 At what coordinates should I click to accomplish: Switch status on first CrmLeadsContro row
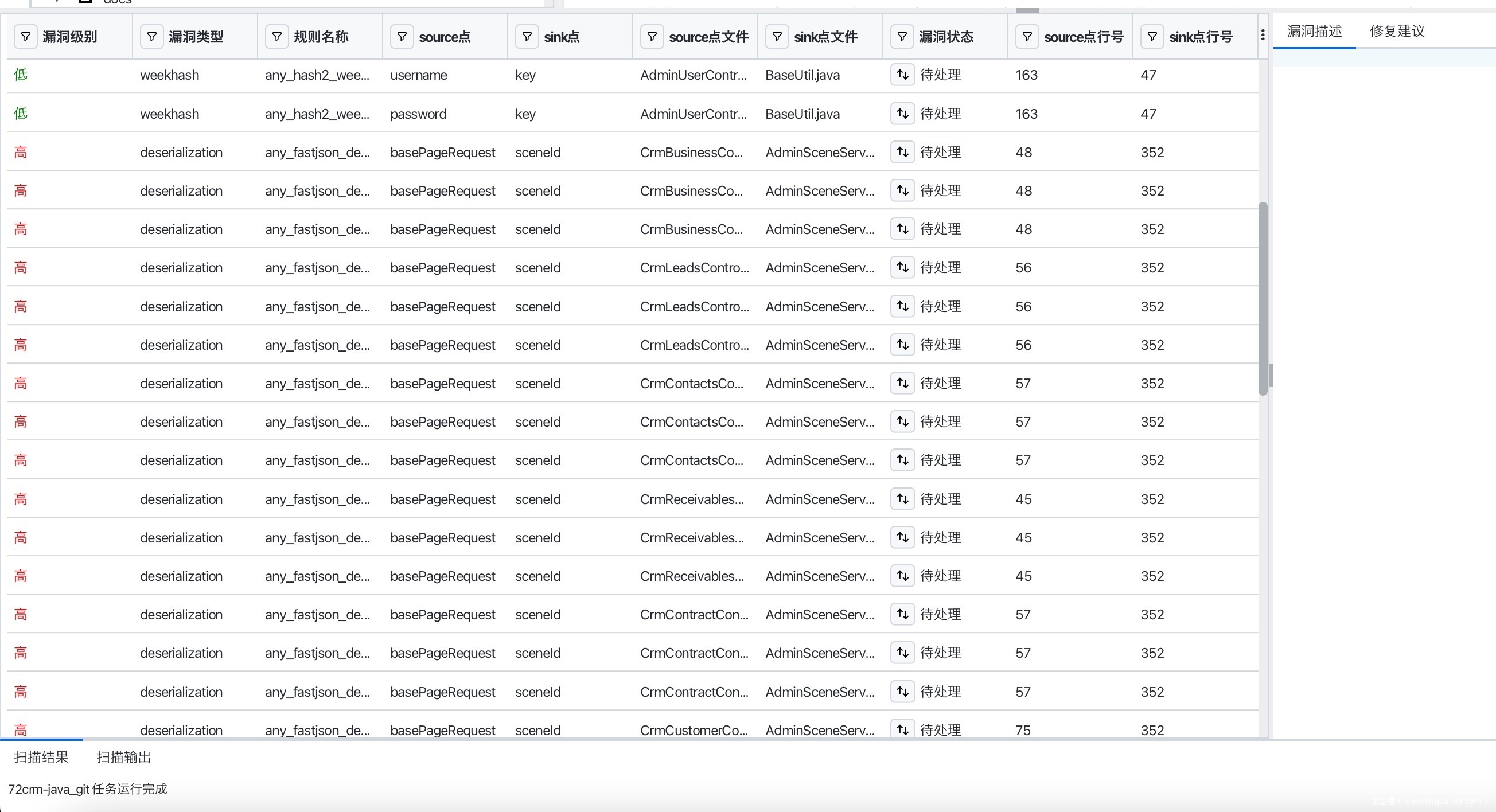tap(902, 268)
